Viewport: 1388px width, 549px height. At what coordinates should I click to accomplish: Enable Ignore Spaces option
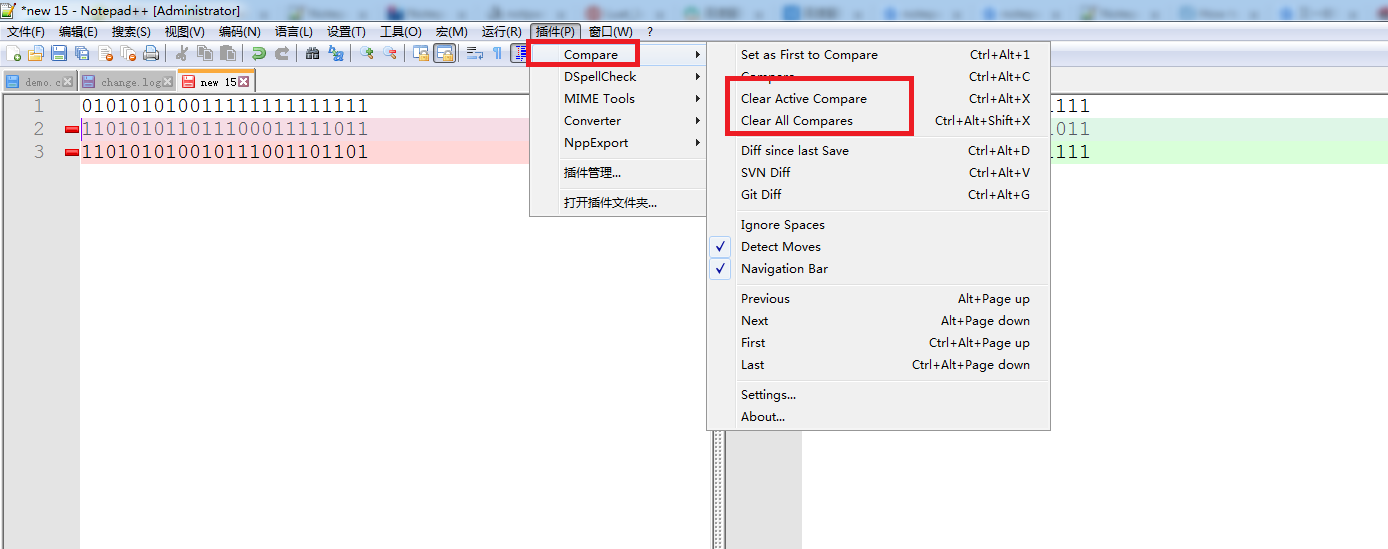(878, 225)
